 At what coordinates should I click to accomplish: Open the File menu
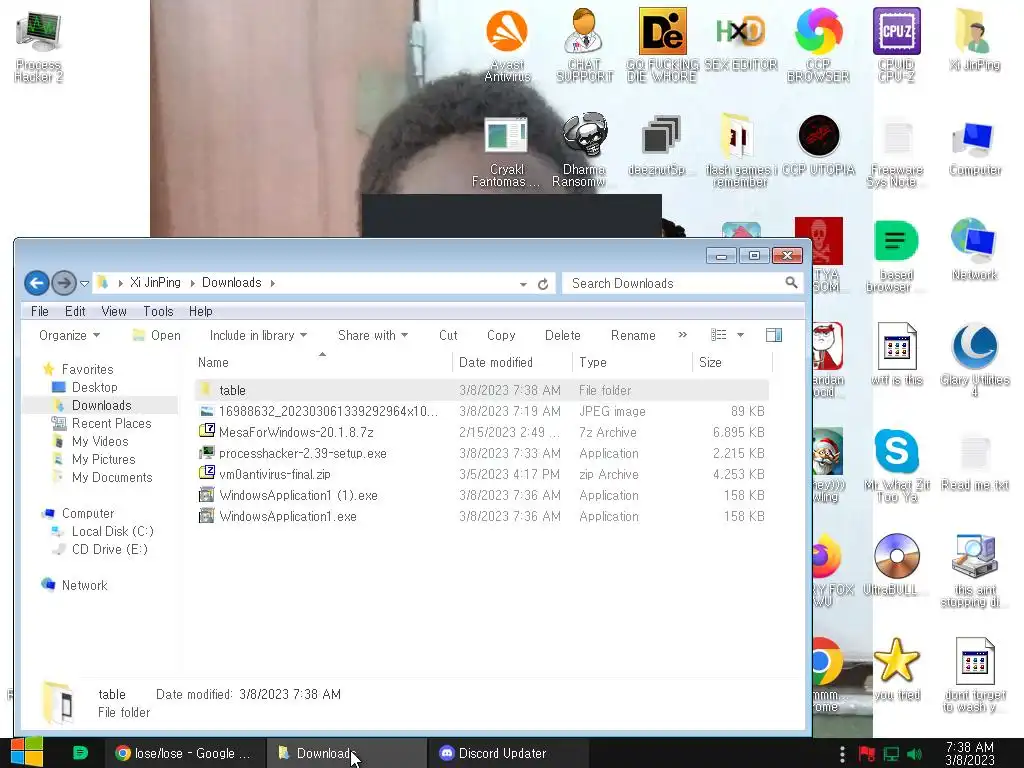[40, 312]
